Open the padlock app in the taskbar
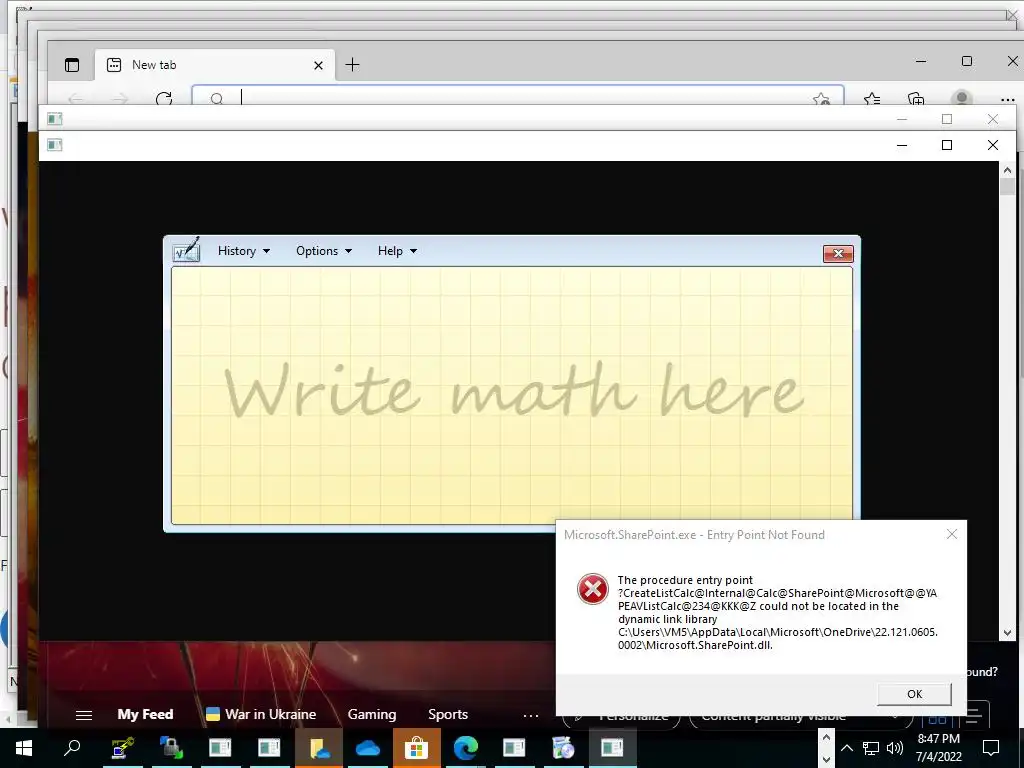 click(x=171, y=748)
